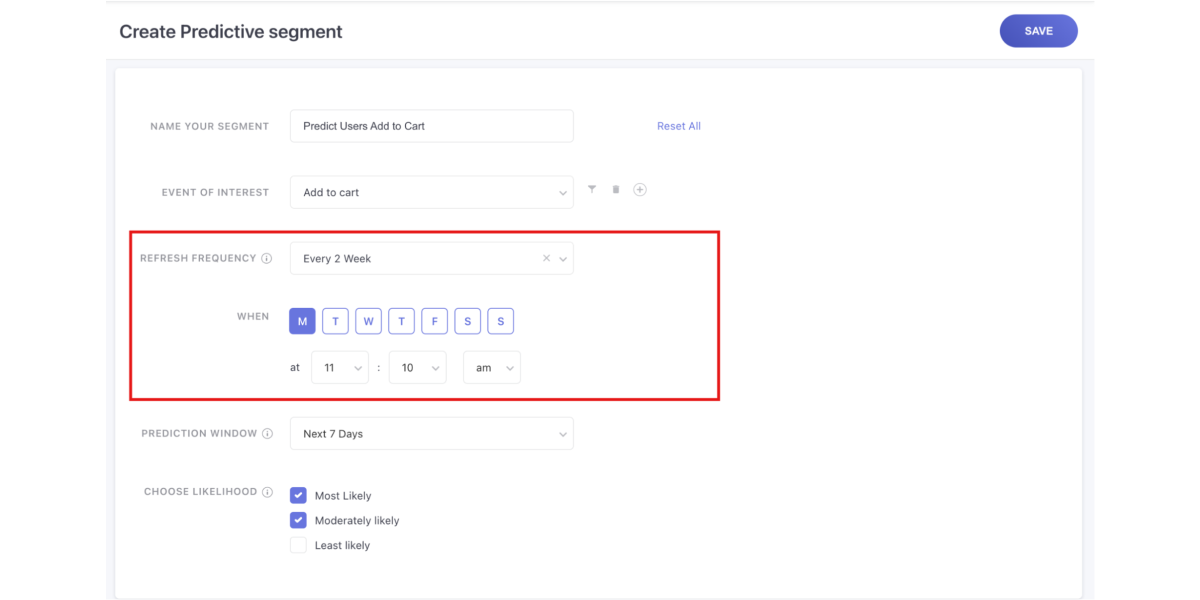Click the Reset All link
The width and height of the screenshot is (1200, 600).
tap(679, 126)
